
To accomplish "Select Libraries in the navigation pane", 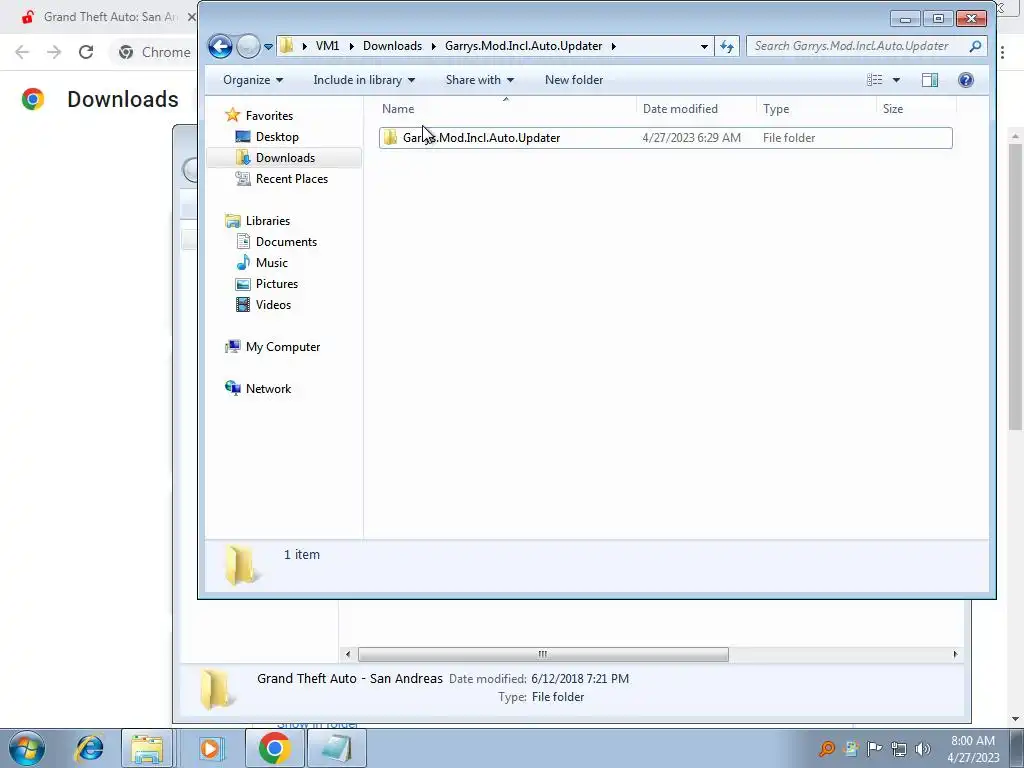I will [267, 221].
